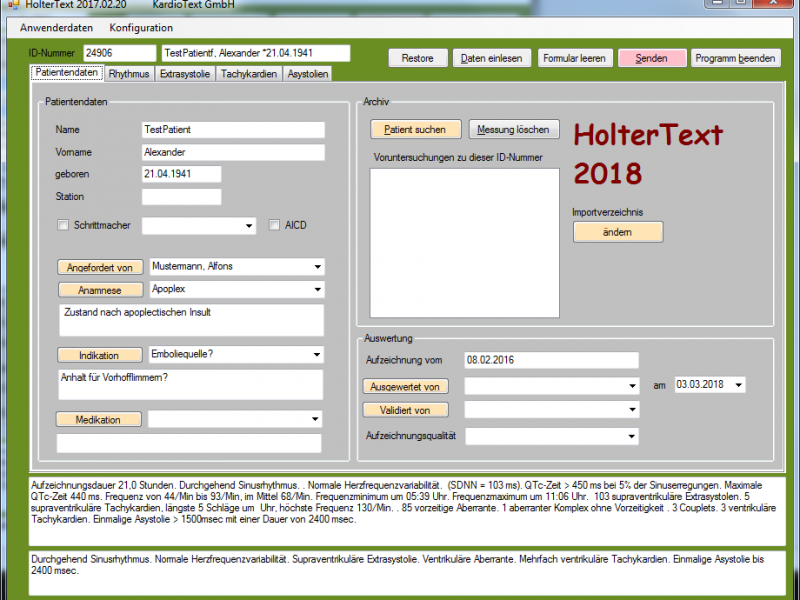Expand the Aufzeichnungsqualität dropdown
This screenshot has height=600, width=800.
click(632, 436)
